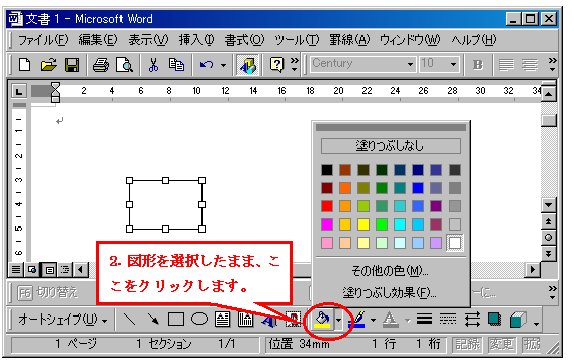Select the Oval drawing tool
This screenshot has width=574, height=364.
pos(199,319)
